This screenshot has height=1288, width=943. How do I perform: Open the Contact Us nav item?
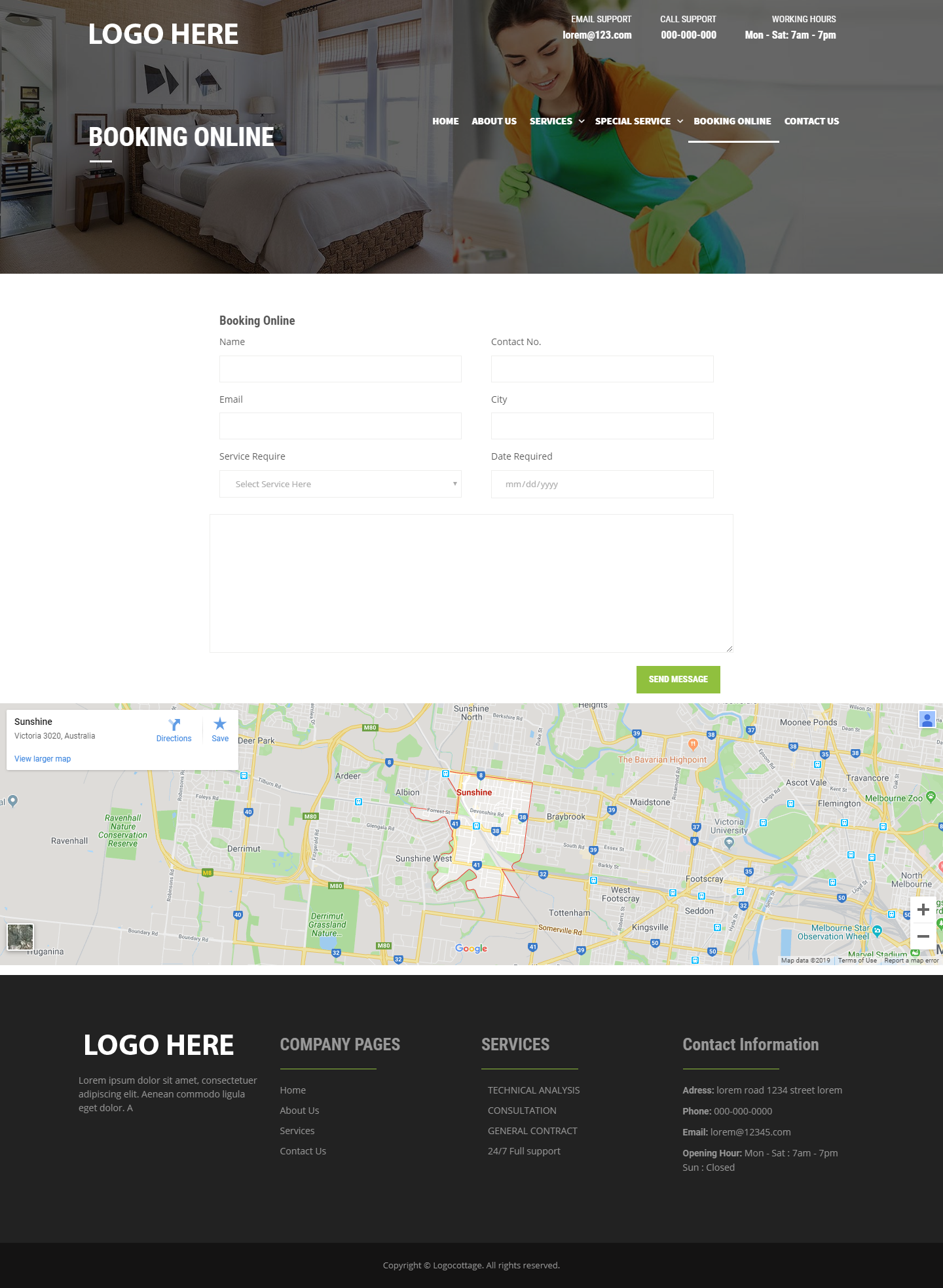tap(811, 121)
